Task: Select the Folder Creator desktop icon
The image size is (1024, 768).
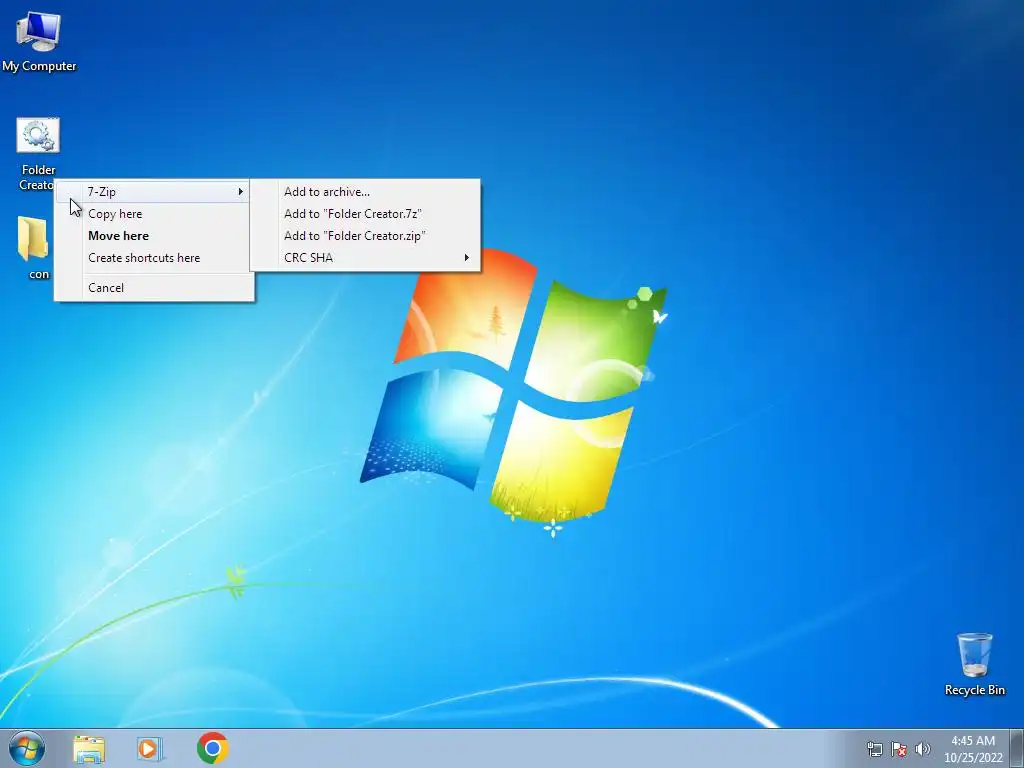Action: point(37,154)
